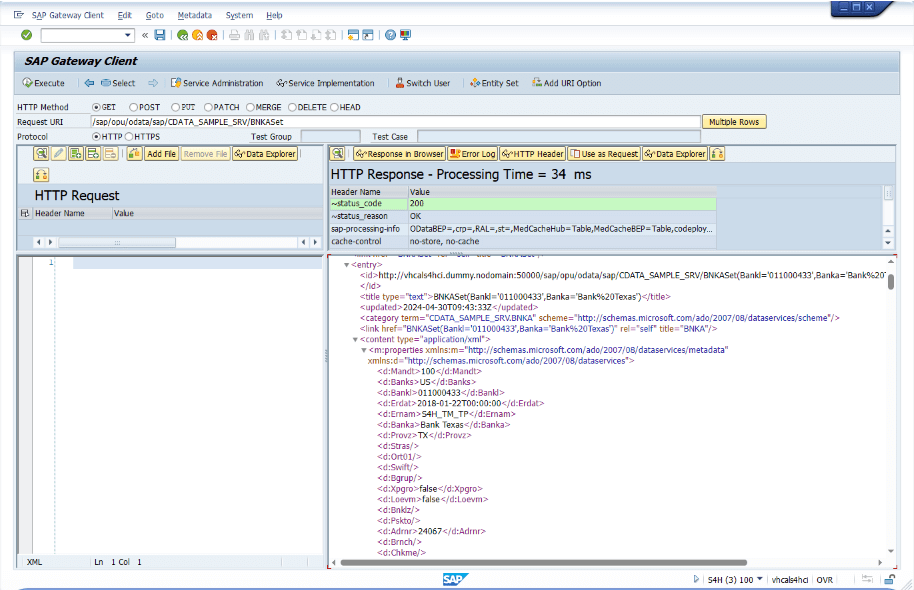This screenshot has height=590, width=914.
Task: Click the Error Log button
Action: 472,154
